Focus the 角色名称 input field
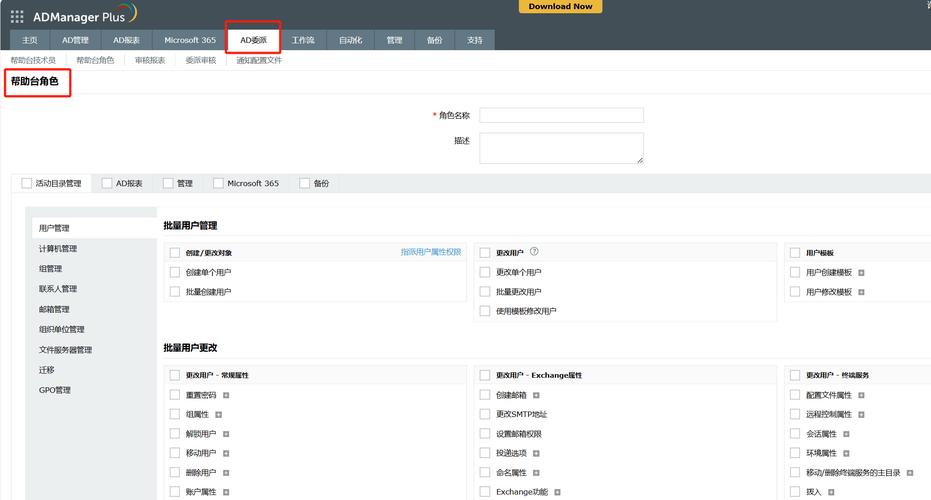This screenshot has width=931, height=500. click(562, 115)
